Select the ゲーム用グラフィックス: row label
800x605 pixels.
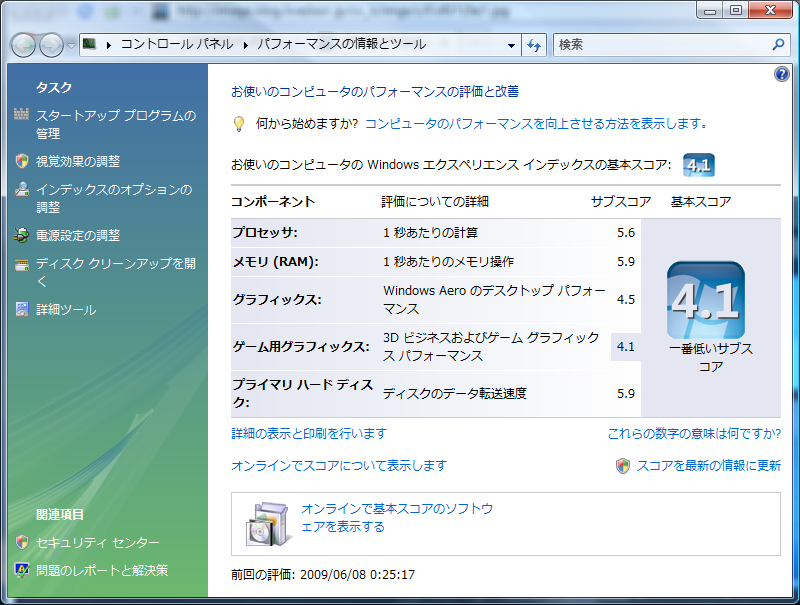[x=301, y=347]
